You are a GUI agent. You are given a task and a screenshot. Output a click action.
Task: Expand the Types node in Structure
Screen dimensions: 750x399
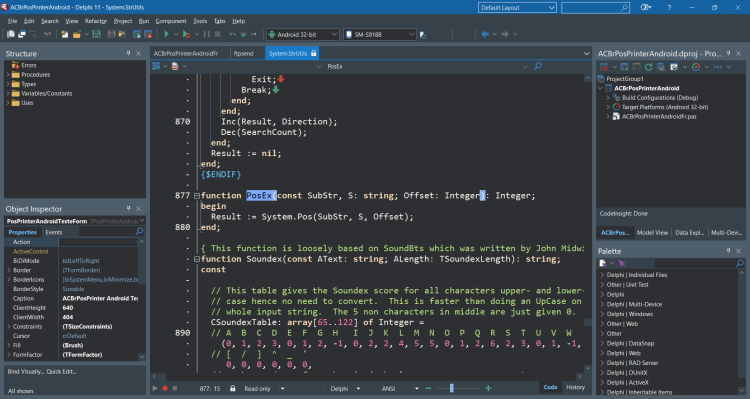(8, 84)
